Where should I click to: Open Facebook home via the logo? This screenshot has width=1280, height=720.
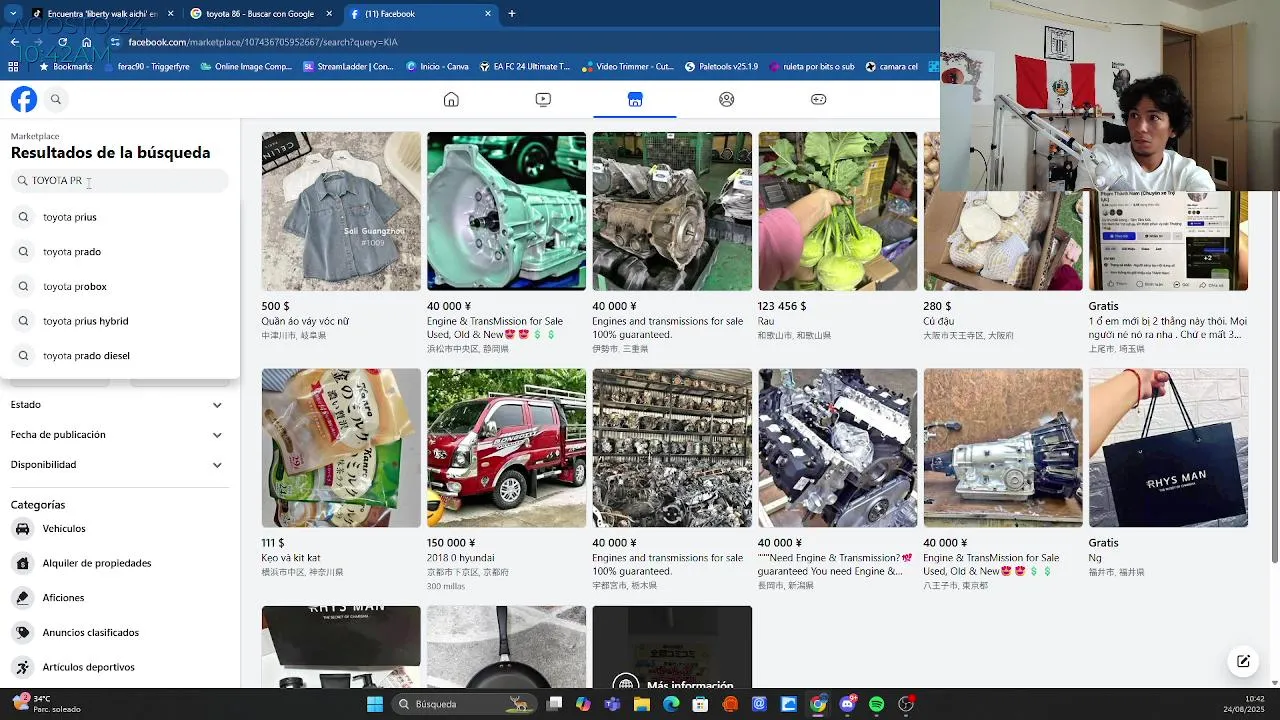point(24,99)
